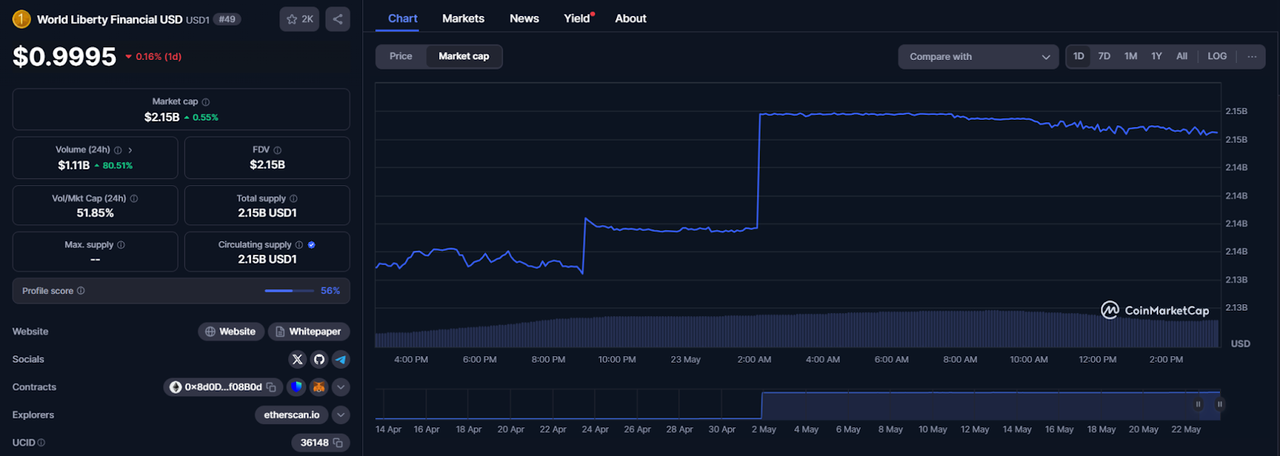
Task: Click the info icon beside Profile score
Action: click(81, 291)
